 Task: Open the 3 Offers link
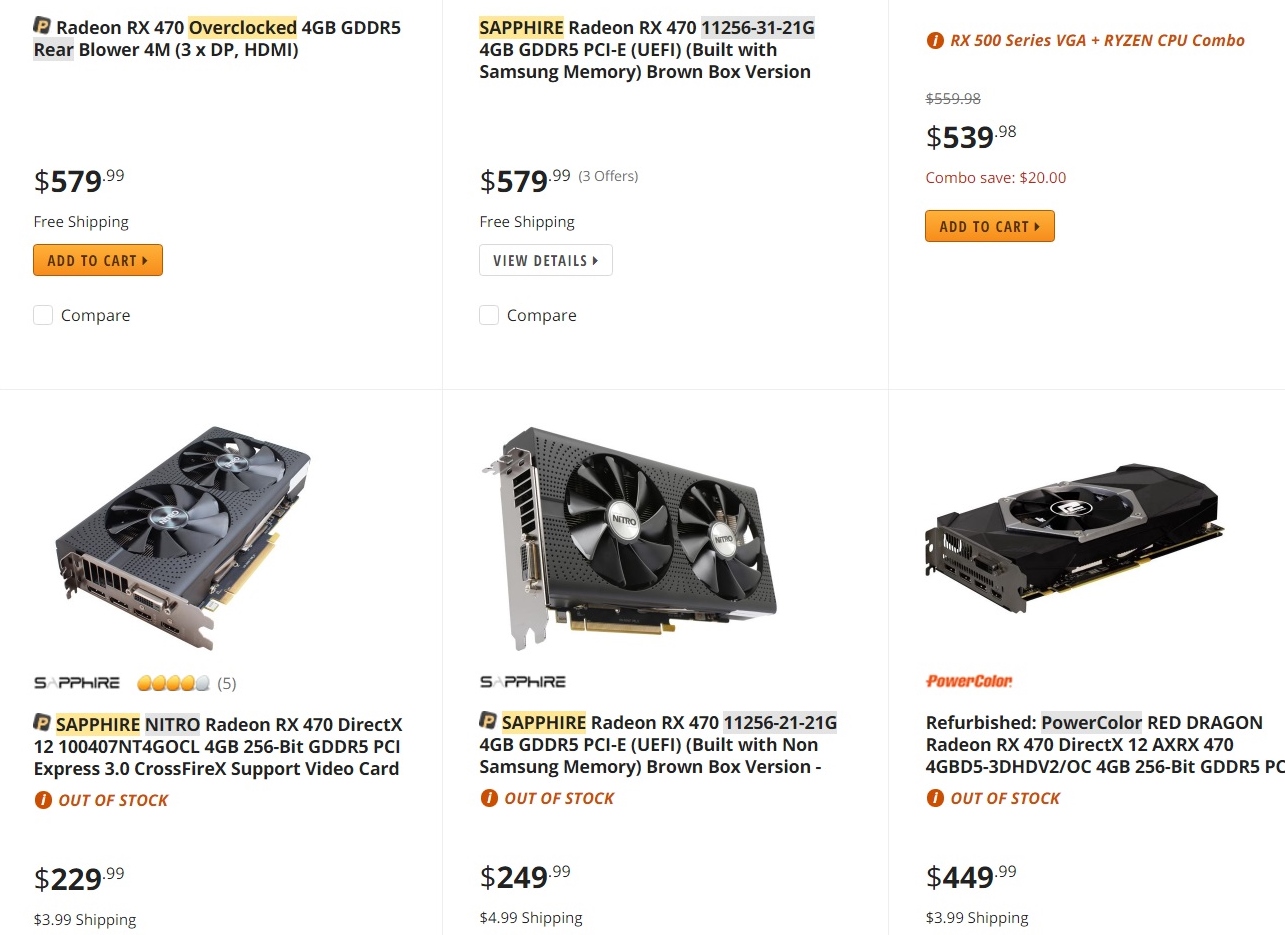(608, 176)
